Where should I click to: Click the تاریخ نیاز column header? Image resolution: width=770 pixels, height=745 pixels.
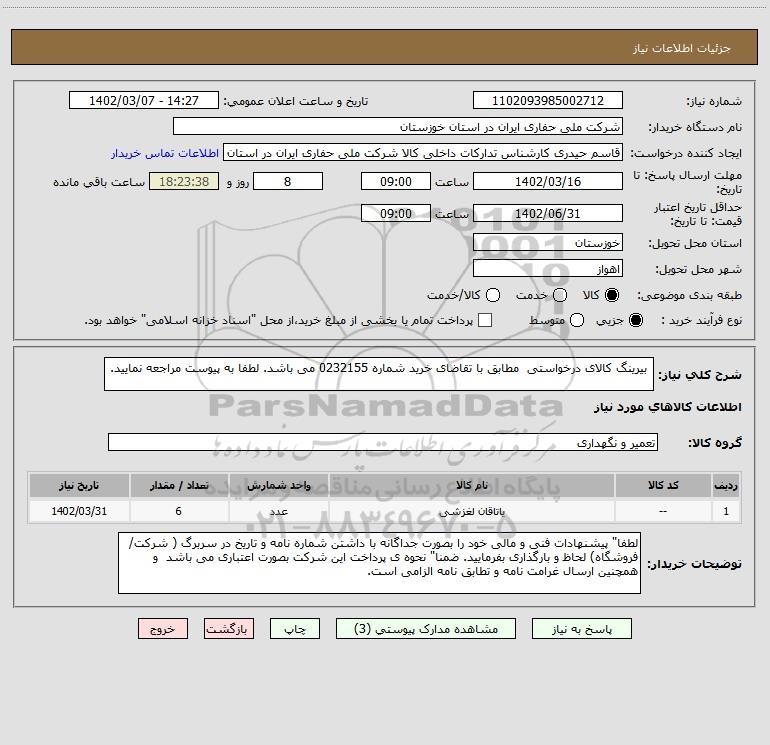pos(79,485)
